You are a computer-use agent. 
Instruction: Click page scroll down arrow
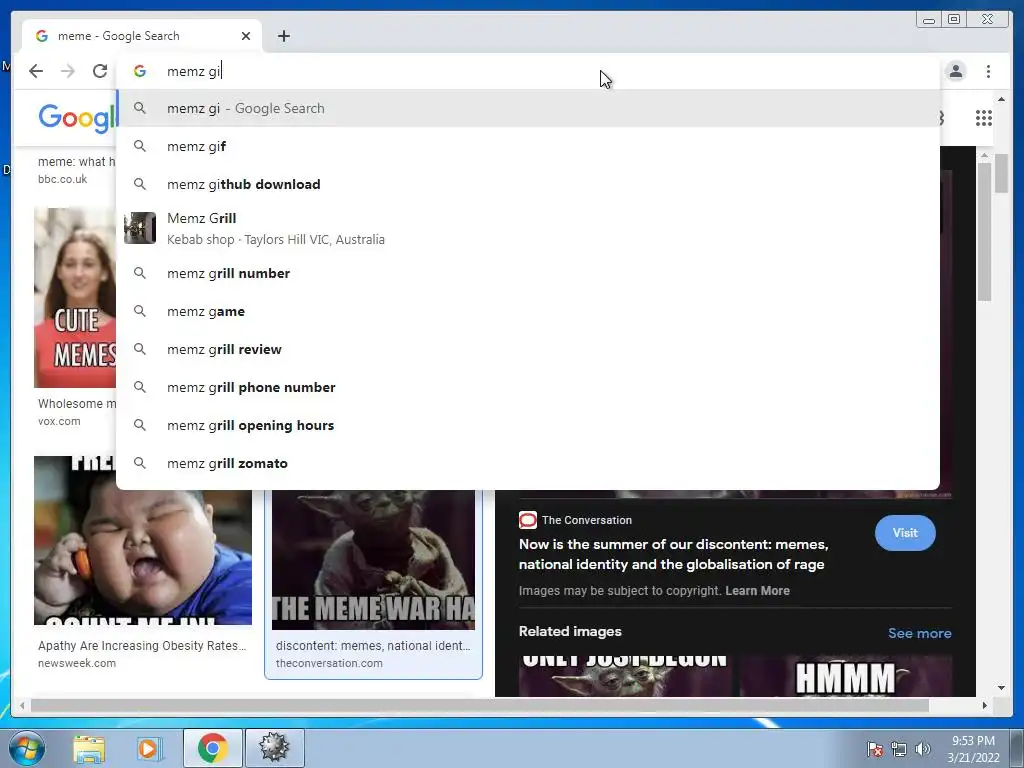click(x=1002, y=688)
